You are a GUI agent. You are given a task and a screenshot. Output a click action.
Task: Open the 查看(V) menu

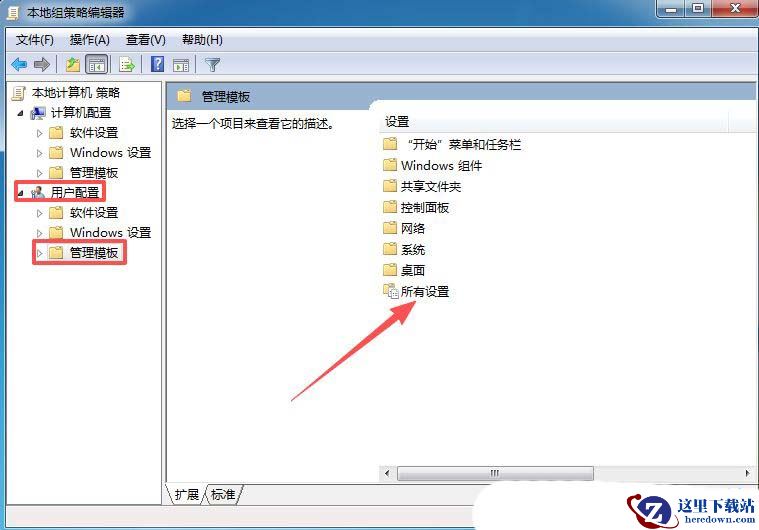tap(146, 40)
